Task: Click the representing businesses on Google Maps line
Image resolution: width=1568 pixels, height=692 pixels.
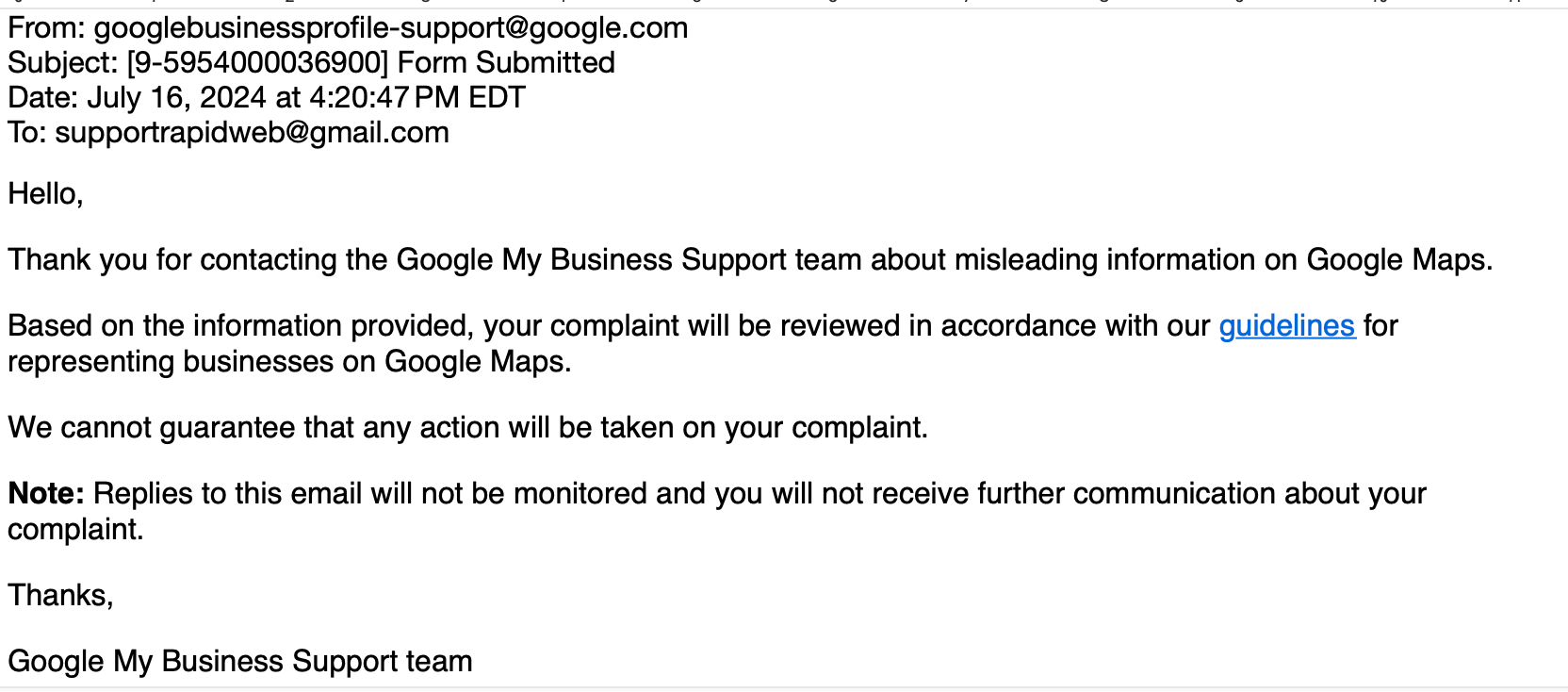Action: click(289, 362)
